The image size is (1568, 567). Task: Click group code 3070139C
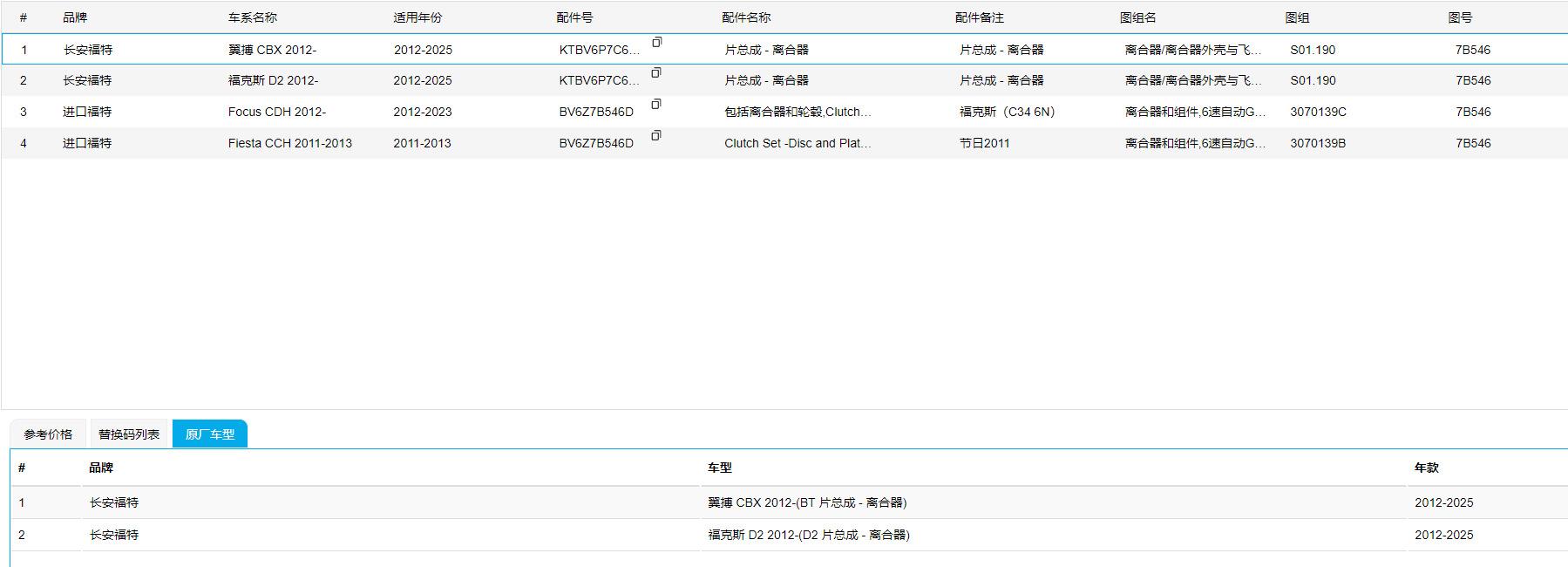point(1318,112)
